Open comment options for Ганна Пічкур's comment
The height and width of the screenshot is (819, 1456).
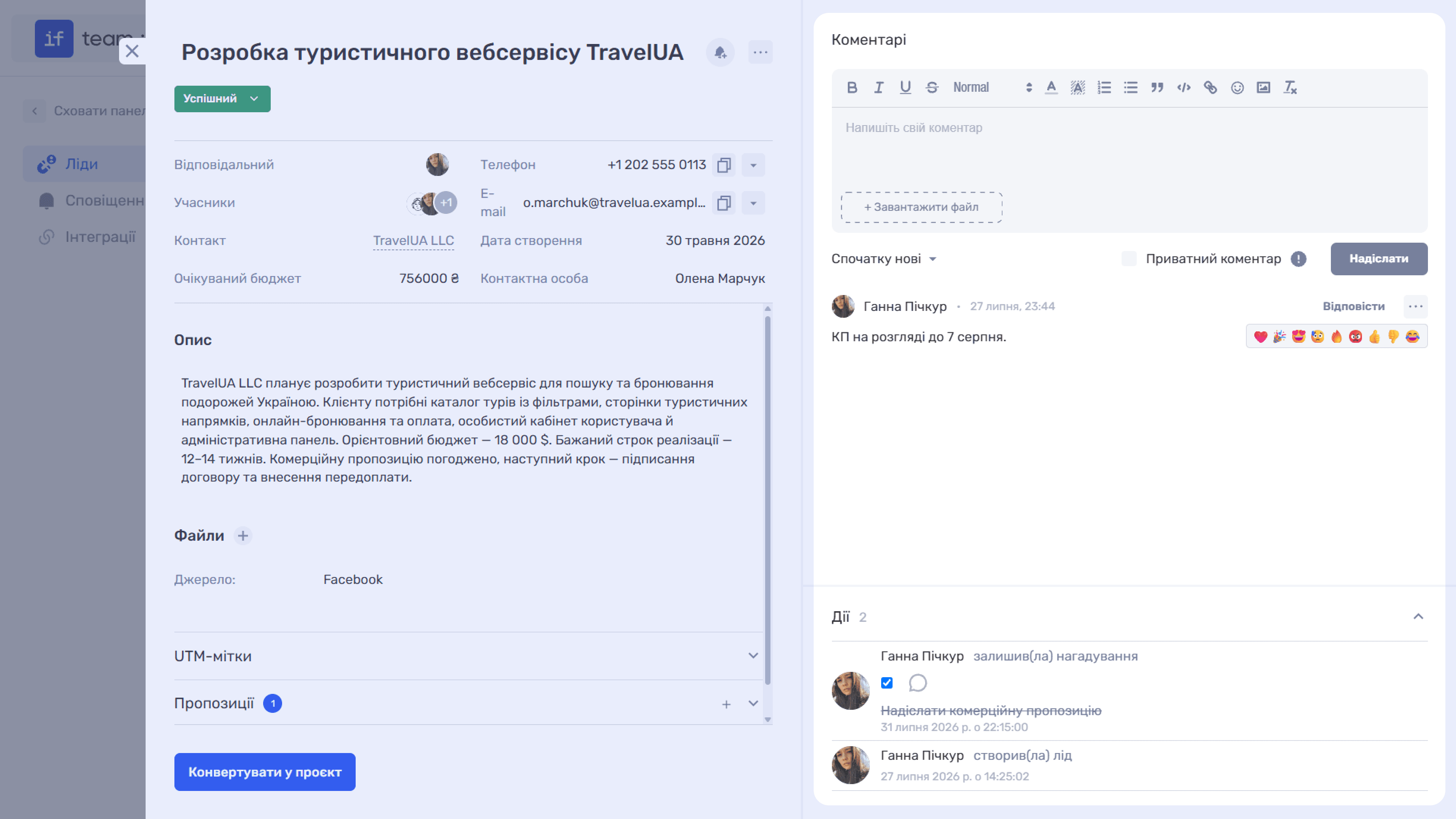tap(1415, 306)
